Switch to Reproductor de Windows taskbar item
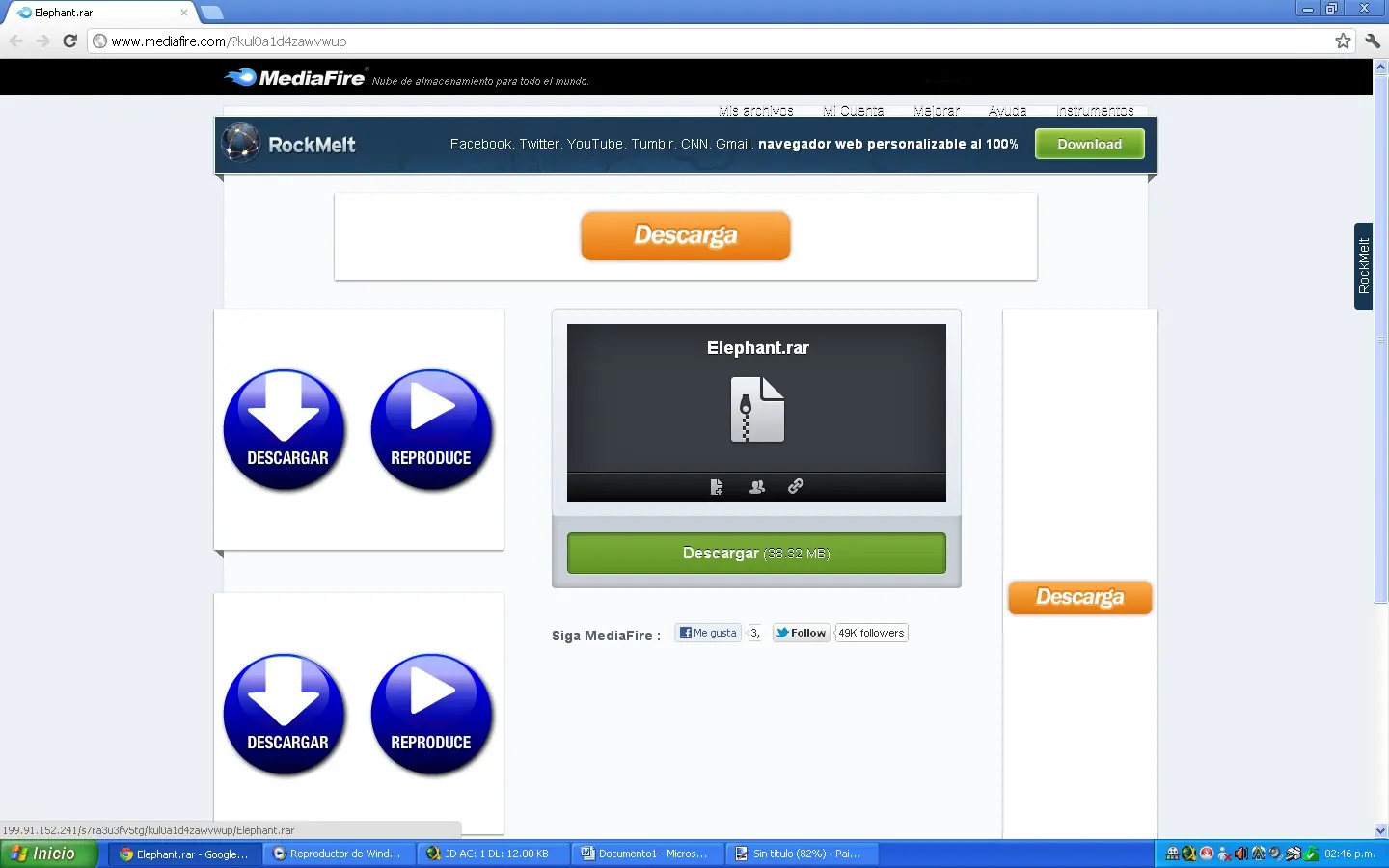 point(340,854)
